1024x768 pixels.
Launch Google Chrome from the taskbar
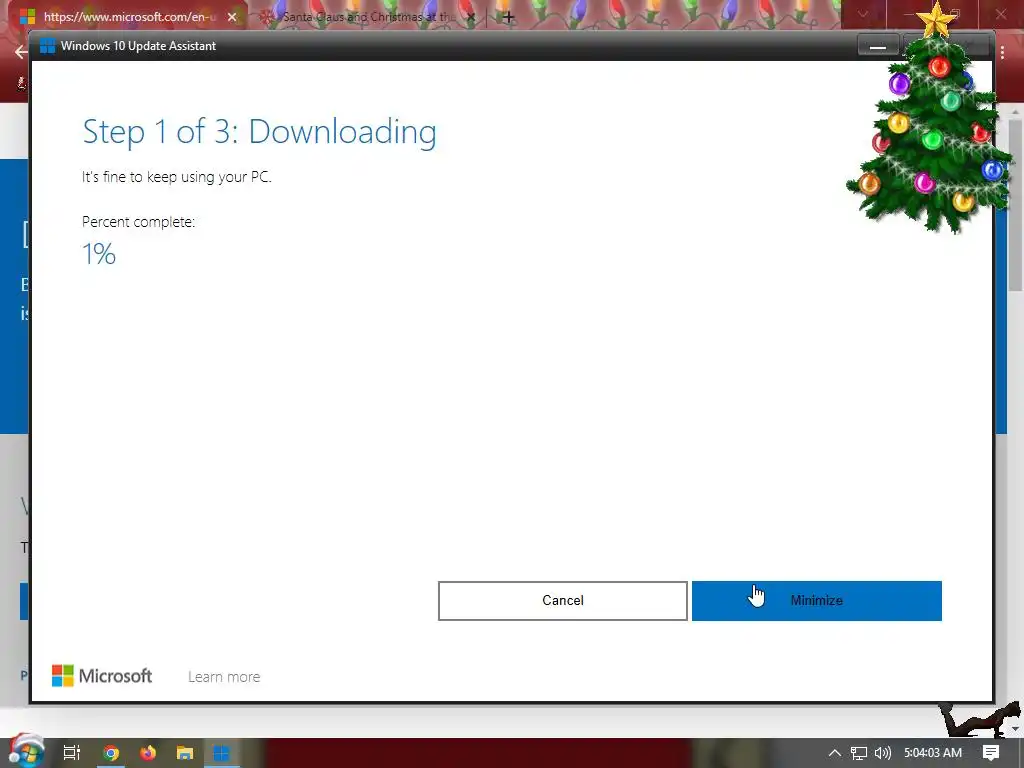point(111,753)
